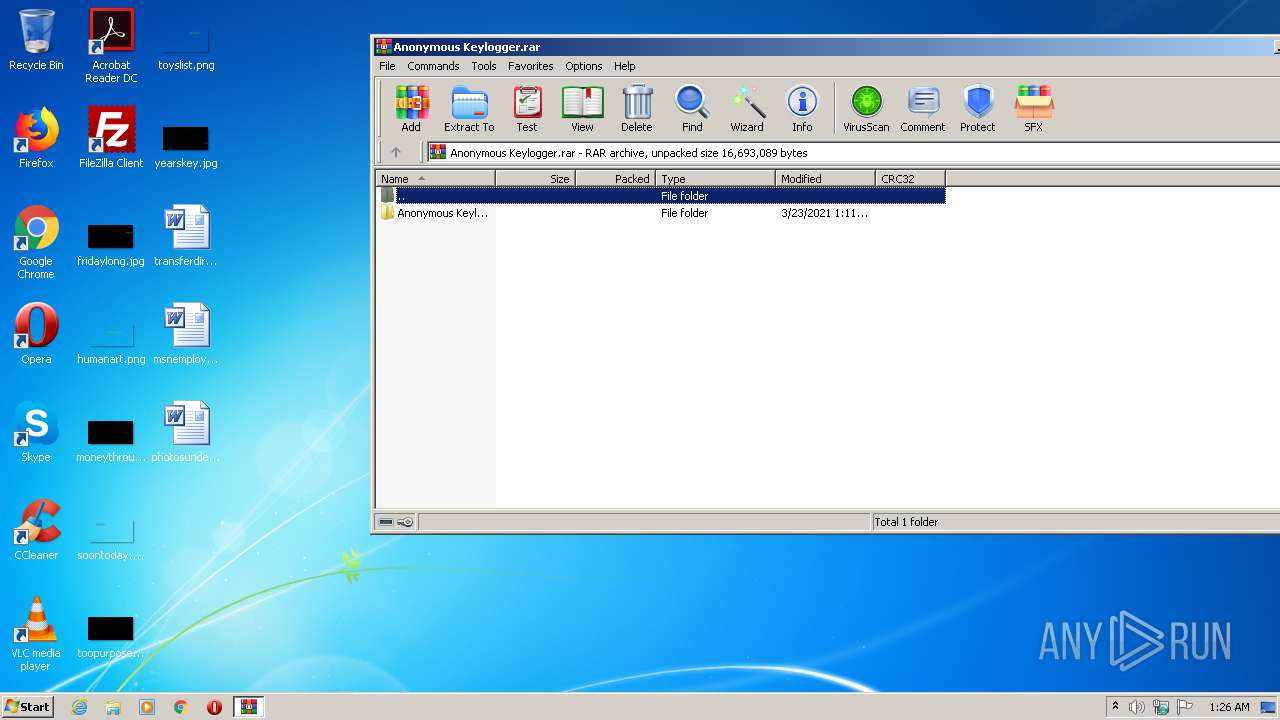Select the msnemploy Word document
The width and height of the screenshot is (1280, 720).
[x=186, y=334]
